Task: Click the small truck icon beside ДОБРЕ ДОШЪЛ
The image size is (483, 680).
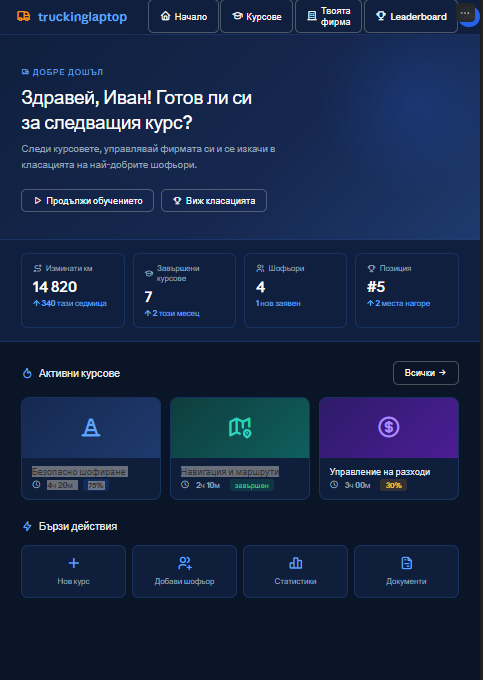Action: click(25, 72)
